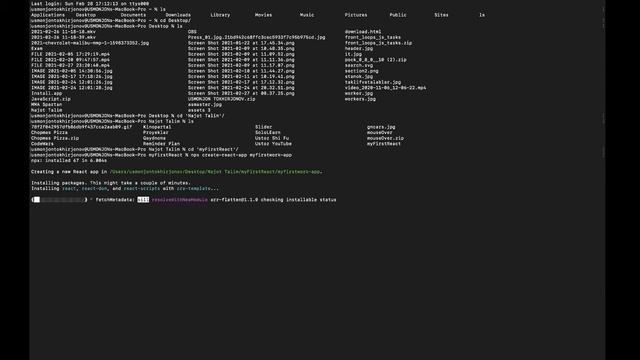The width and height of the screenshot is (640, 360).
Task: Click the 'Documents' entry in home listing
Action: pyautogui.click(x=133, y=15)
